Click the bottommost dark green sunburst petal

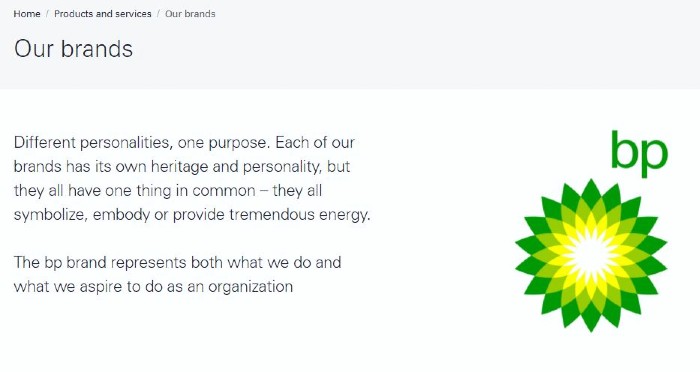591,319
